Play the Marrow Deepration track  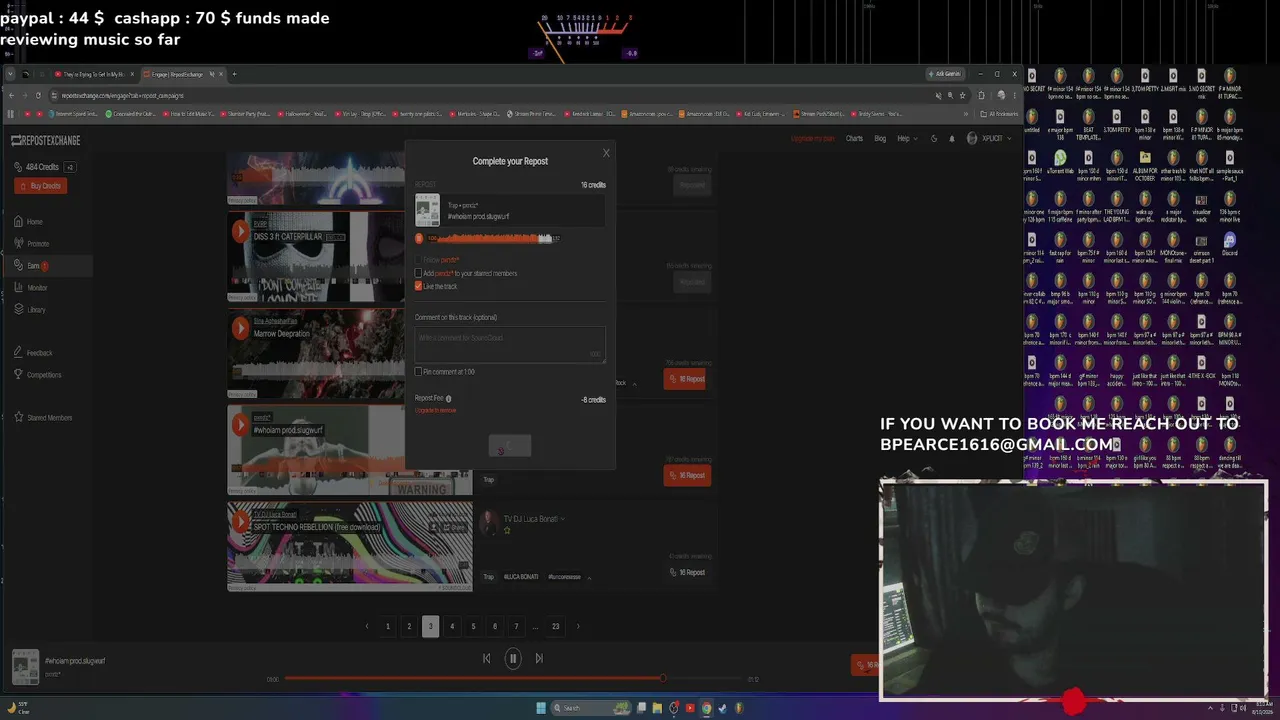click(x=241, y=328)
